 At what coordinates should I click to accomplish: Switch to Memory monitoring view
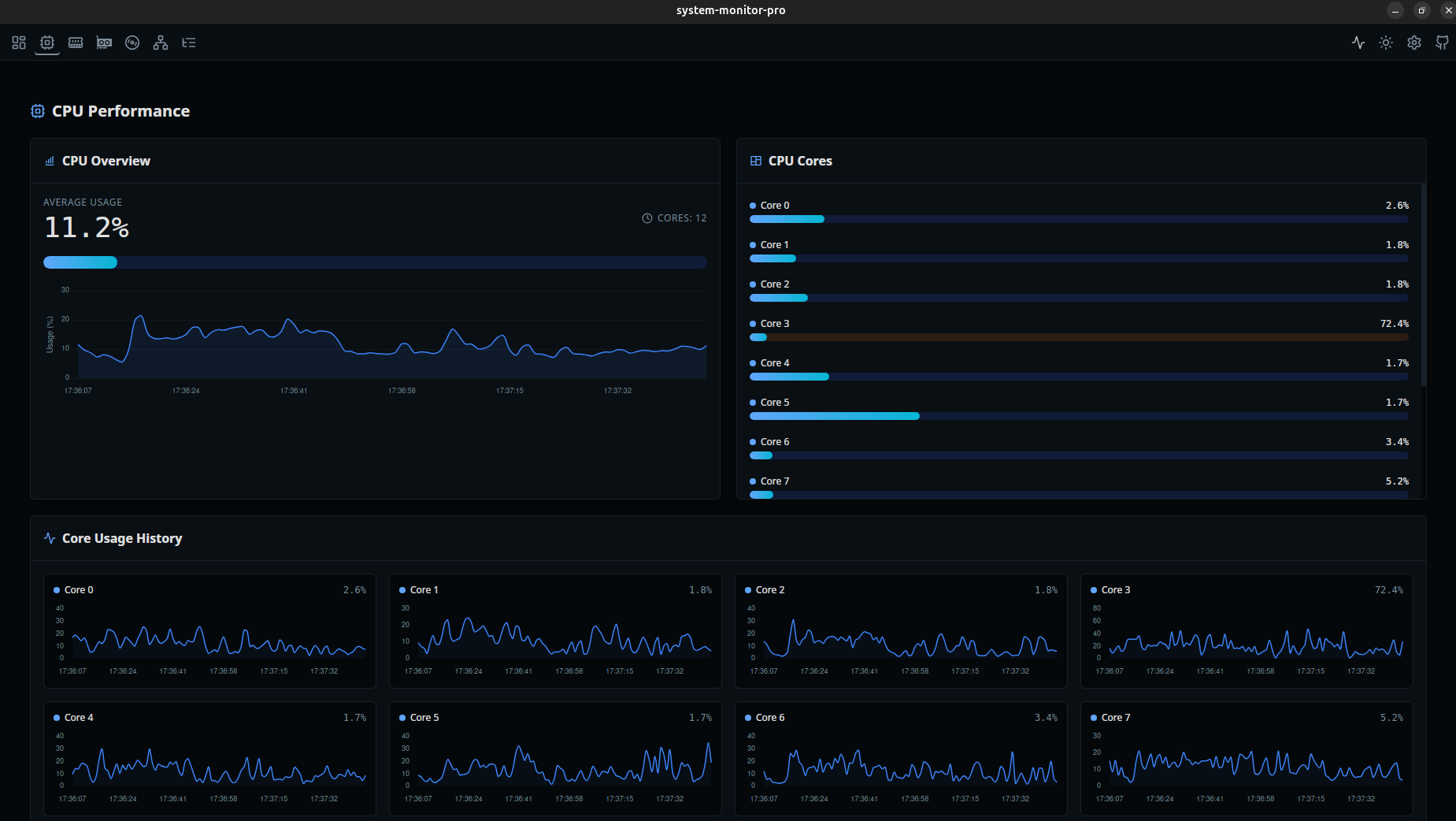click(76, 43)
